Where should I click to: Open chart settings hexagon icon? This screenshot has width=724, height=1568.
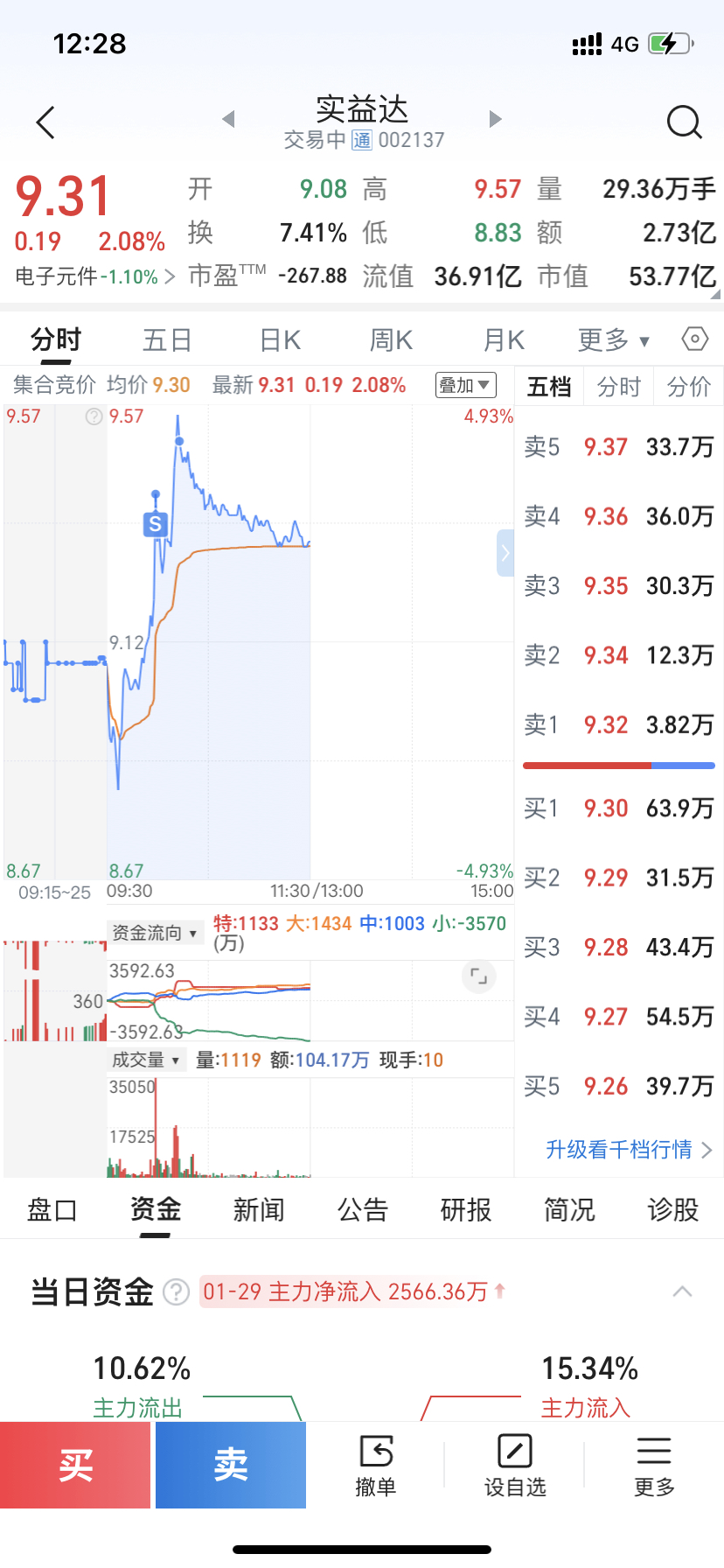694,339
